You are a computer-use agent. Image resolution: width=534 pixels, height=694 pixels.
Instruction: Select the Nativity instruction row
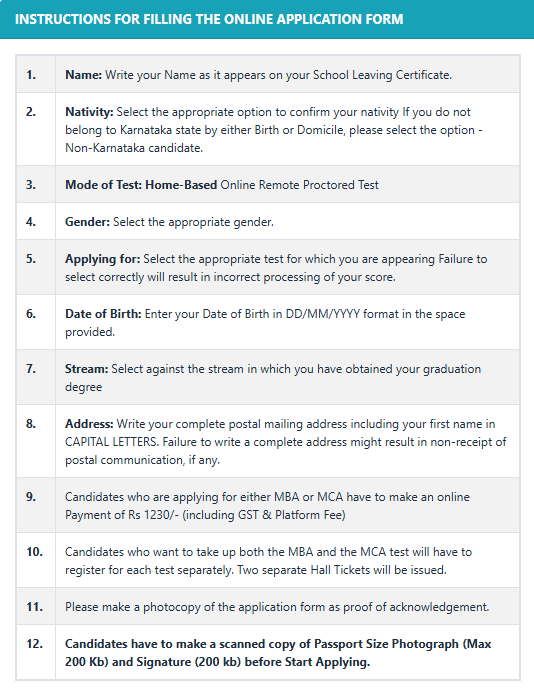268,129
